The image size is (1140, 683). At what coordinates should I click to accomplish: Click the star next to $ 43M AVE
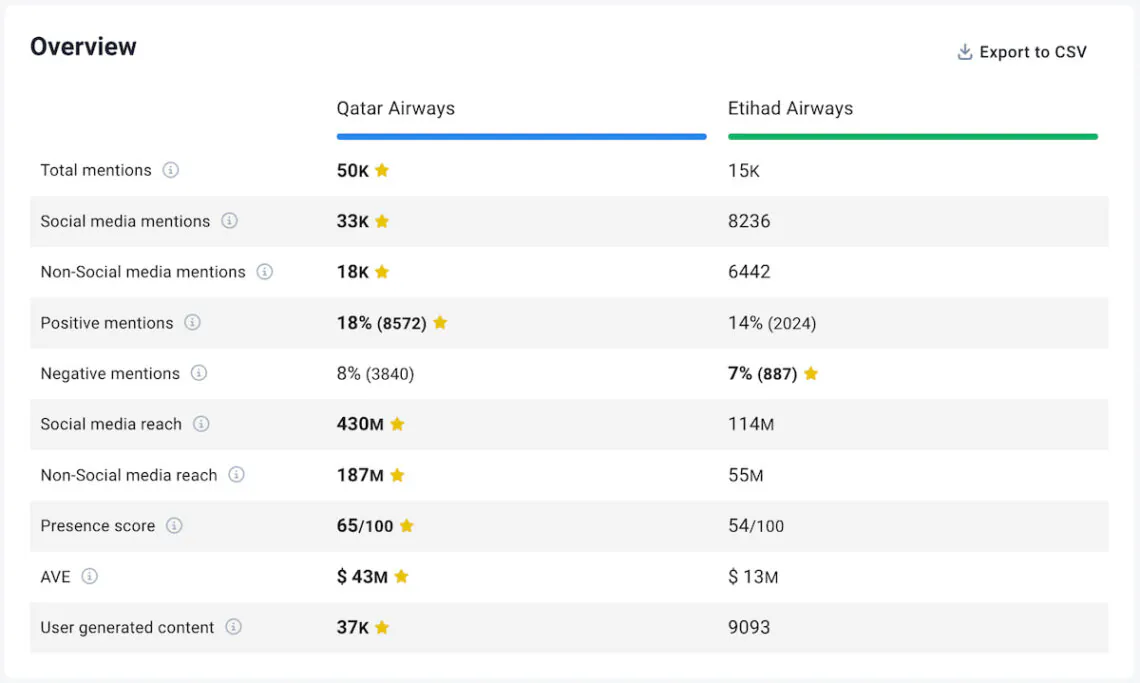(401, 576)
